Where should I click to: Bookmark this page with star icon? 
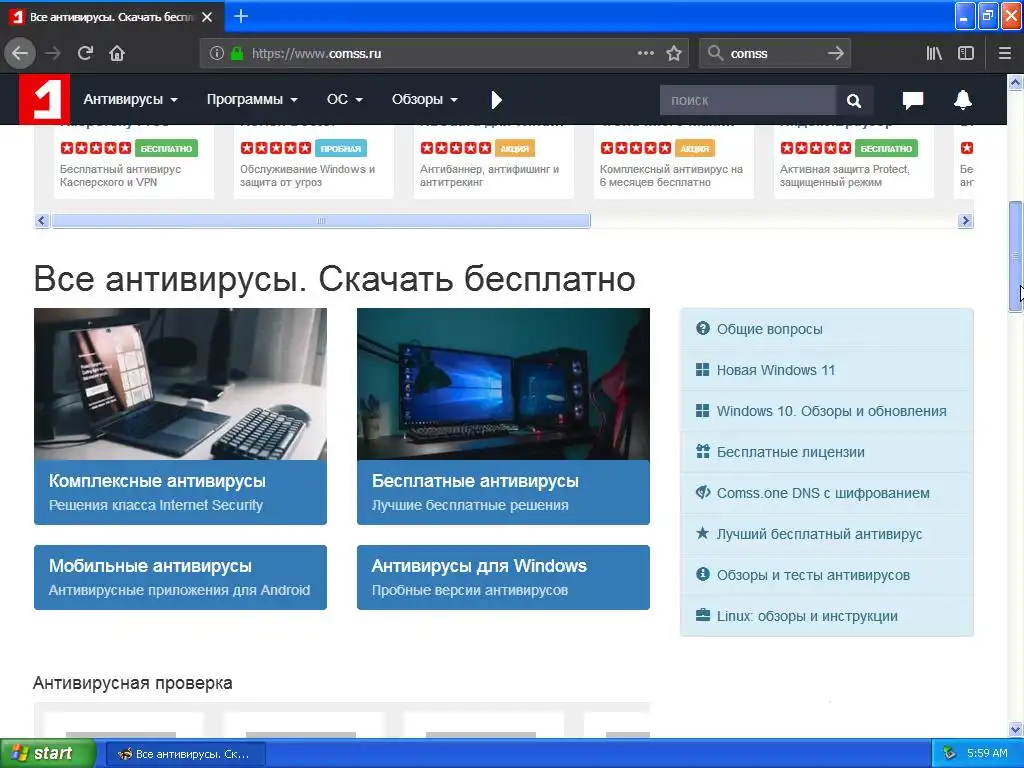[674, 54]
